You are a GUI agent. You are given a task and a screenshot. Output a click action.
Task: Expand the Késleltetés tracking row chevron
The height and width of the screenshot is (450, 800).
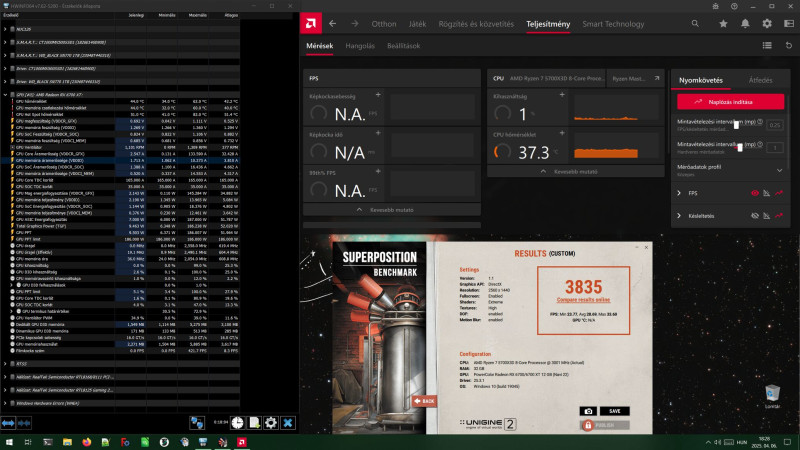[679, 216]
